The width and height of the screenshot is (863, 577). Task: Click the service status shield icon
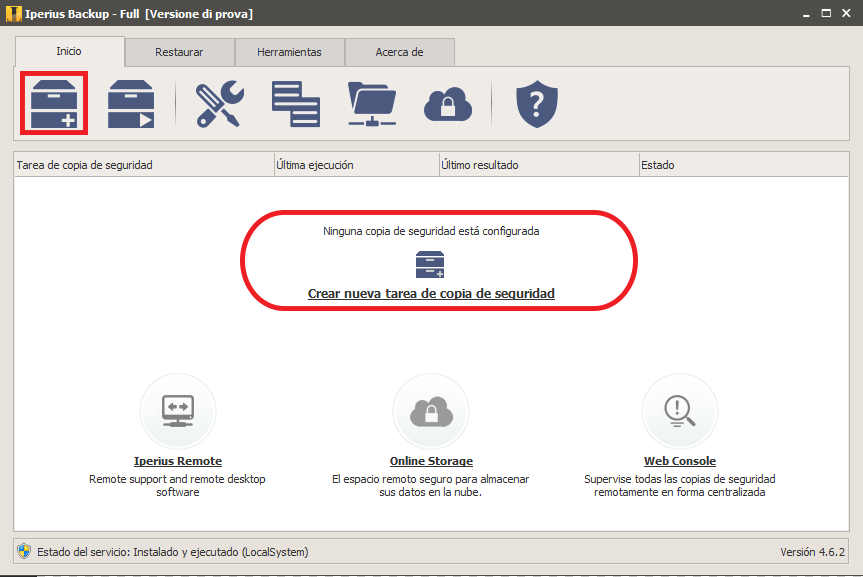24,551
